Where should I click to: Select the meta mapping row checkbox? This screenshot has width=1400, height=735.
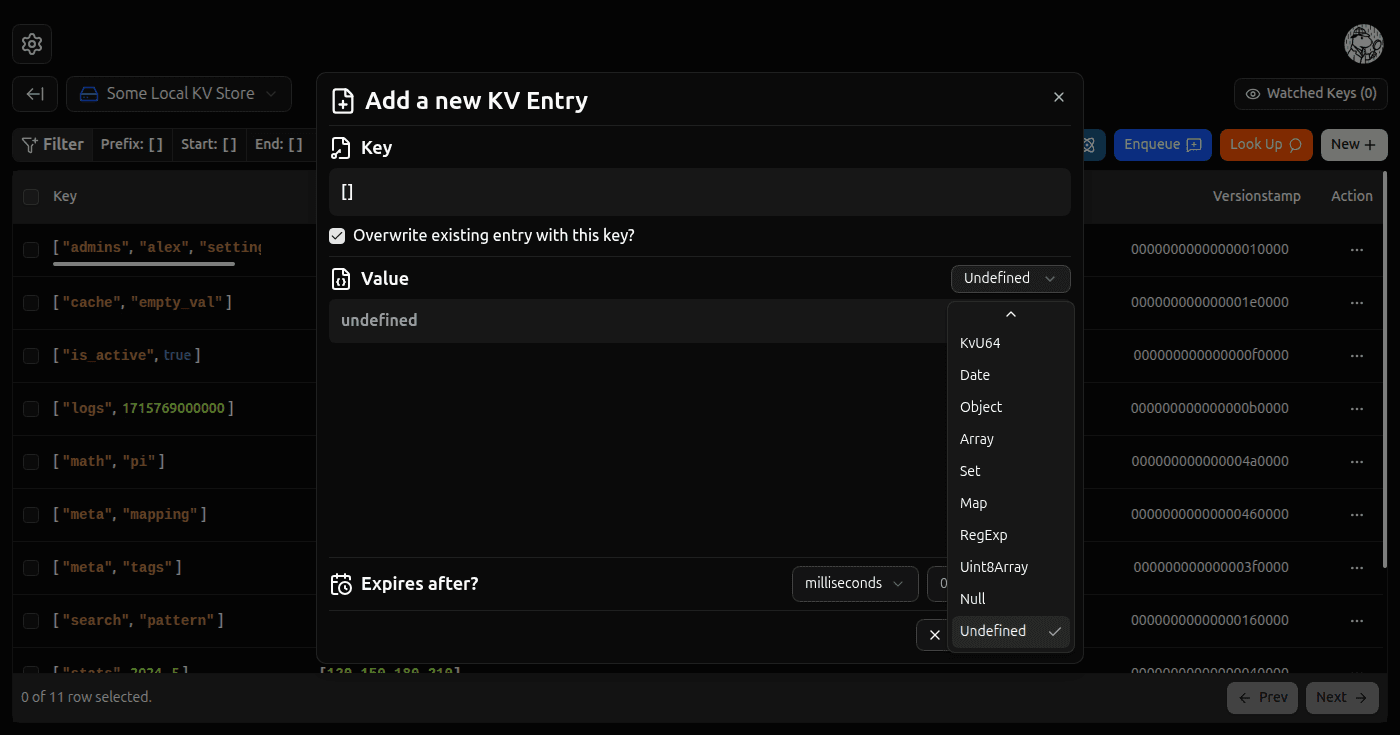31,514
